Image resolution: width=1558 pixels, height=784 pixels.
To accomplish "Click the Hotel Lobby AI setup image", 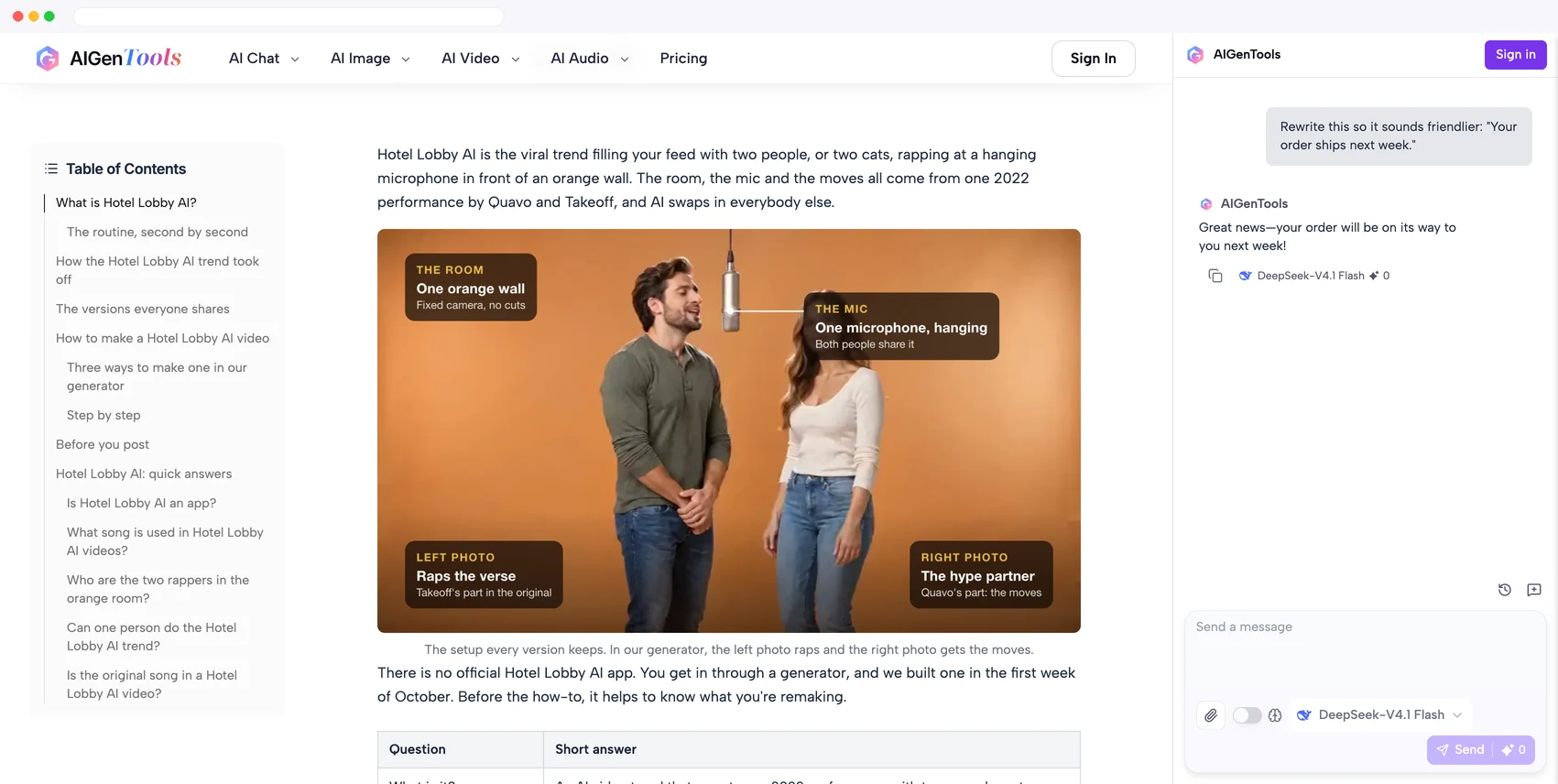I will (x=729, y=430).
